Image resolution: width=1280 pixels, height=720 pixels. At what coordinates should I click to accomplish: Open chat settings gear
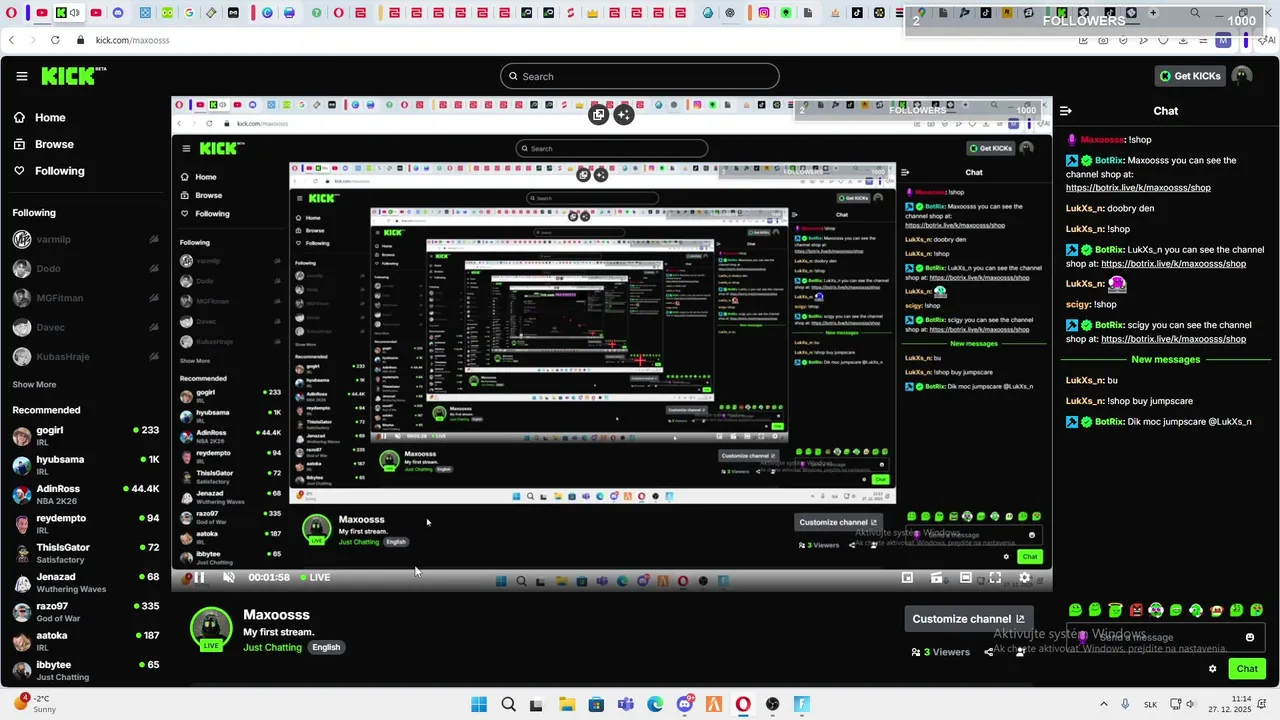click(x=1213, y=669)
